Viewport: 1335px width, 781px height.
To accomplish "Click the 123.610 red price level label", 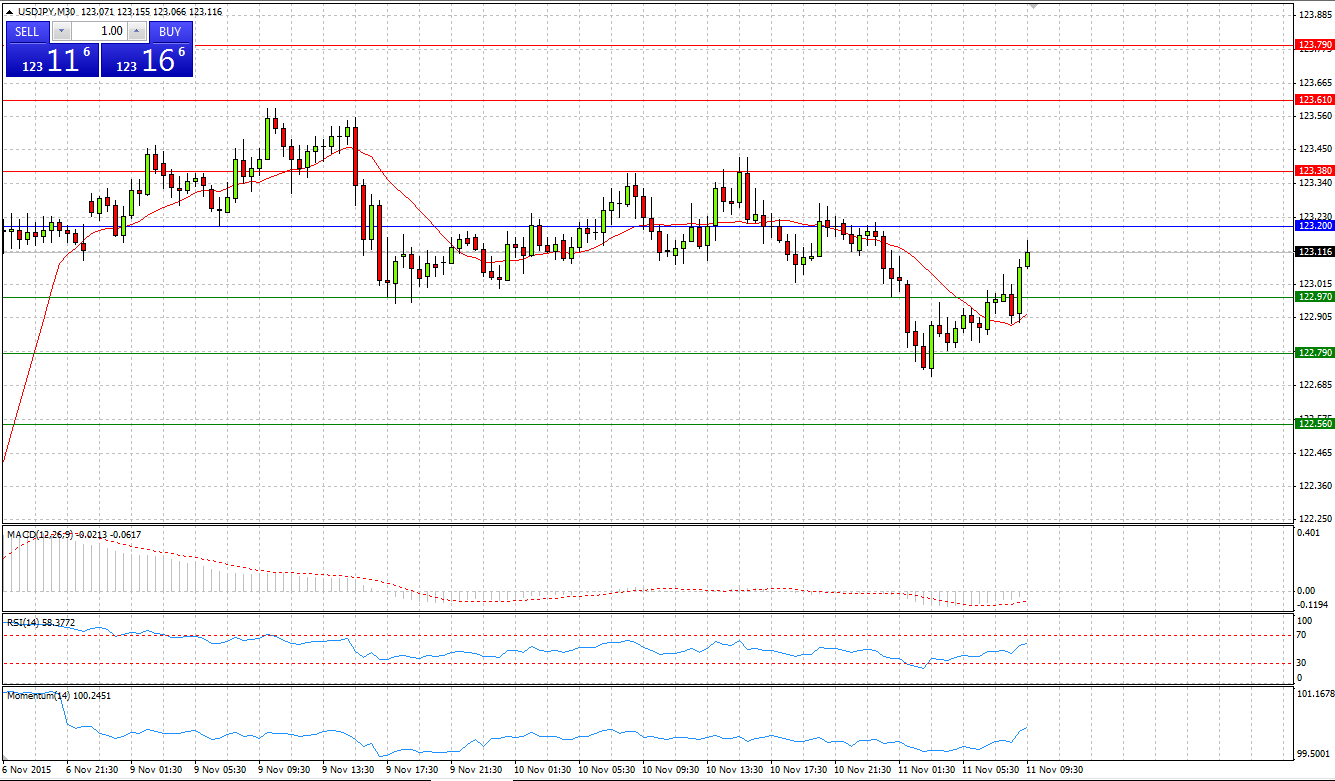I will [1314, 100].
